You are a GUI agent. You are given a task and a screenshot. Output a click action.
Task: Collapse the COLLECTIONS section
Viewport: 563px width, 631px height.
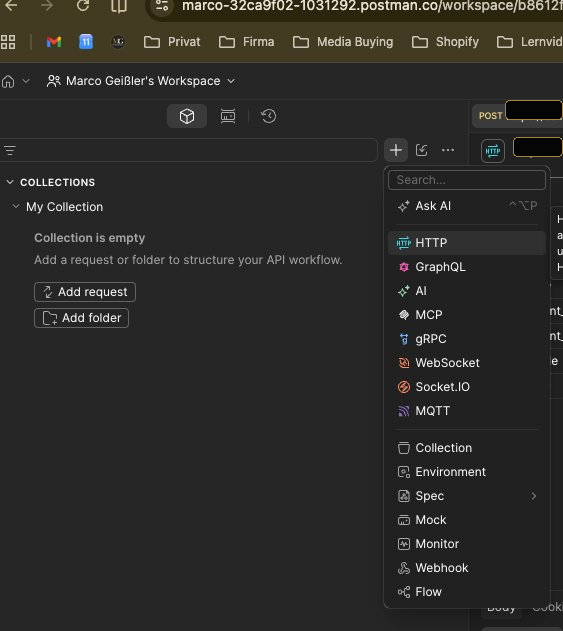click(10, 182)
